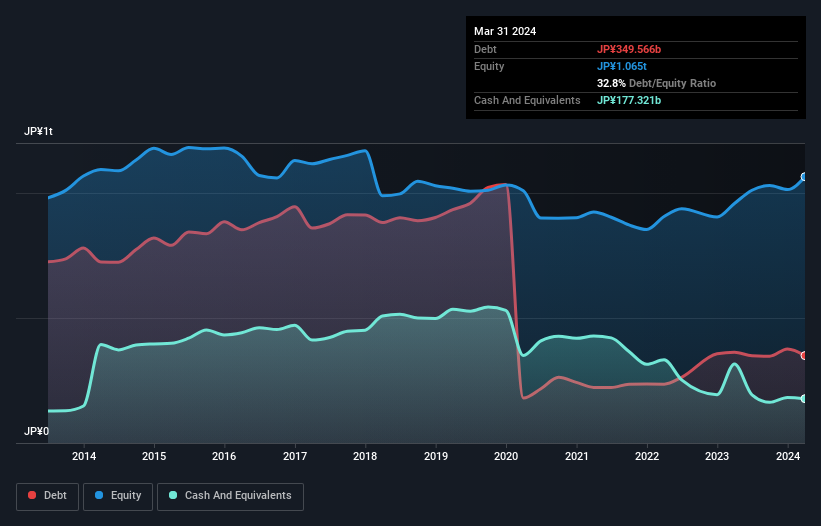Toggle the Equity legend button
The width and height of the screenshot is (821, 526).
pyautogui.click(x=118, y=496)
